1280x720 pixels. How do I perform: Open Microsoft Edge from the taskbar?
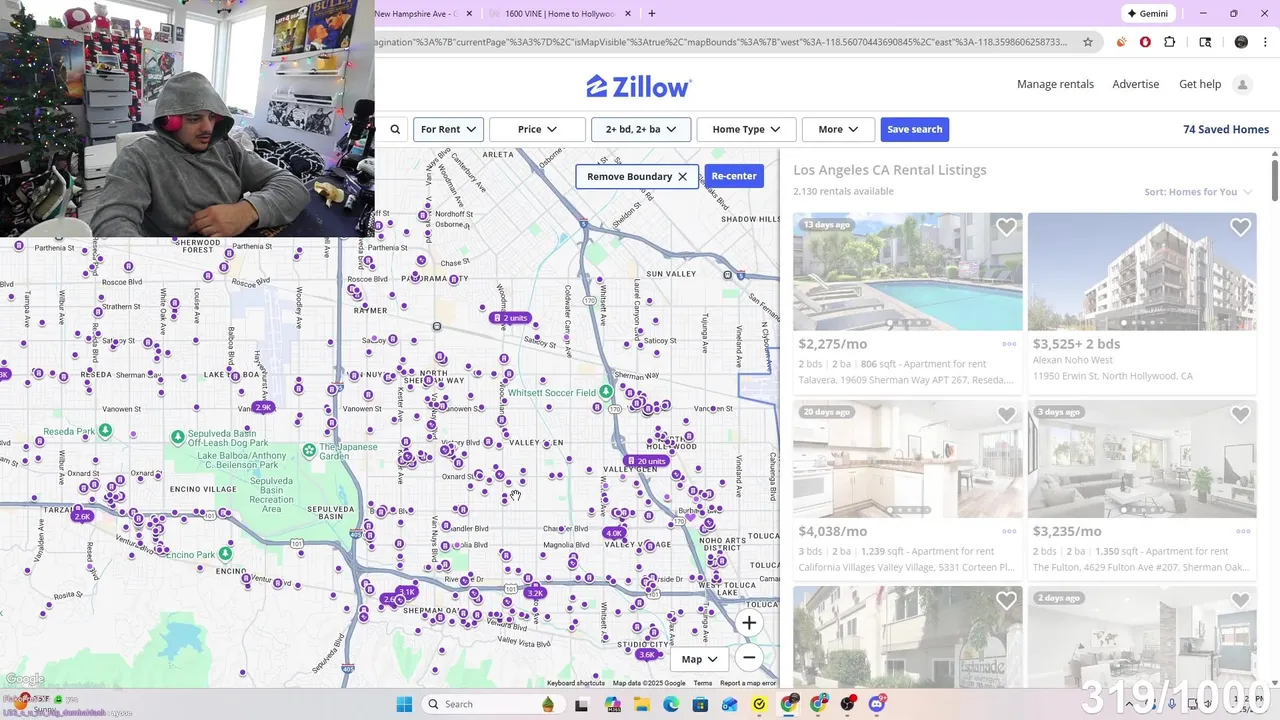[x=670, y=704]
